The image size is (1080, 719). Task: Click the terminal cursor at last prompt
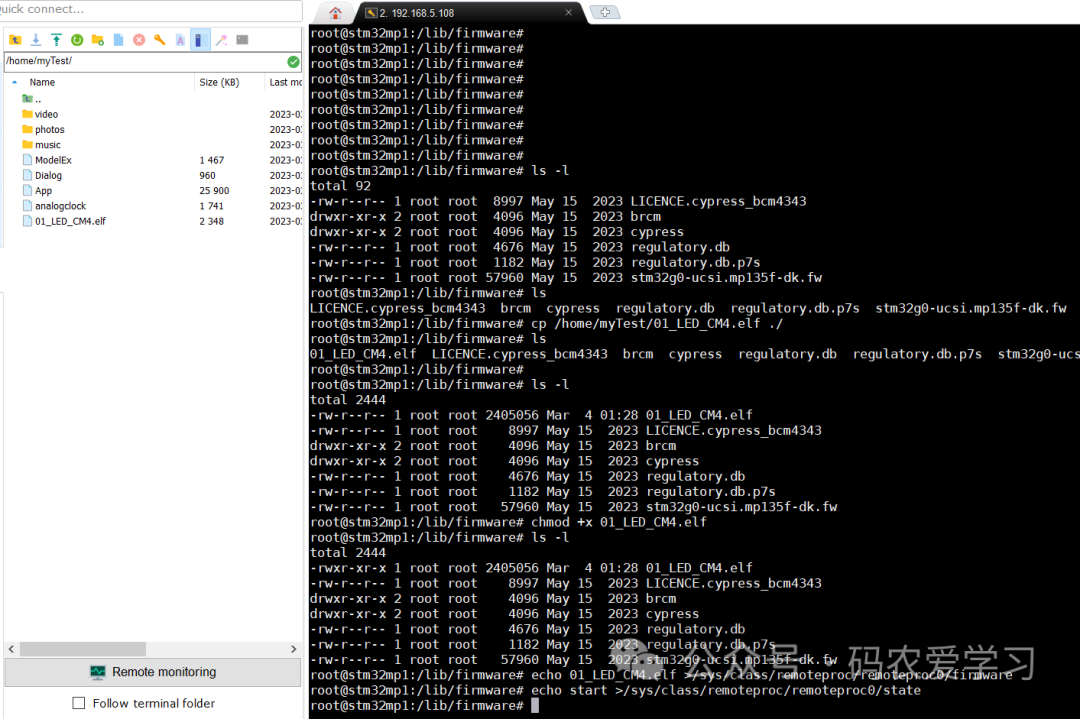(535, 706)
